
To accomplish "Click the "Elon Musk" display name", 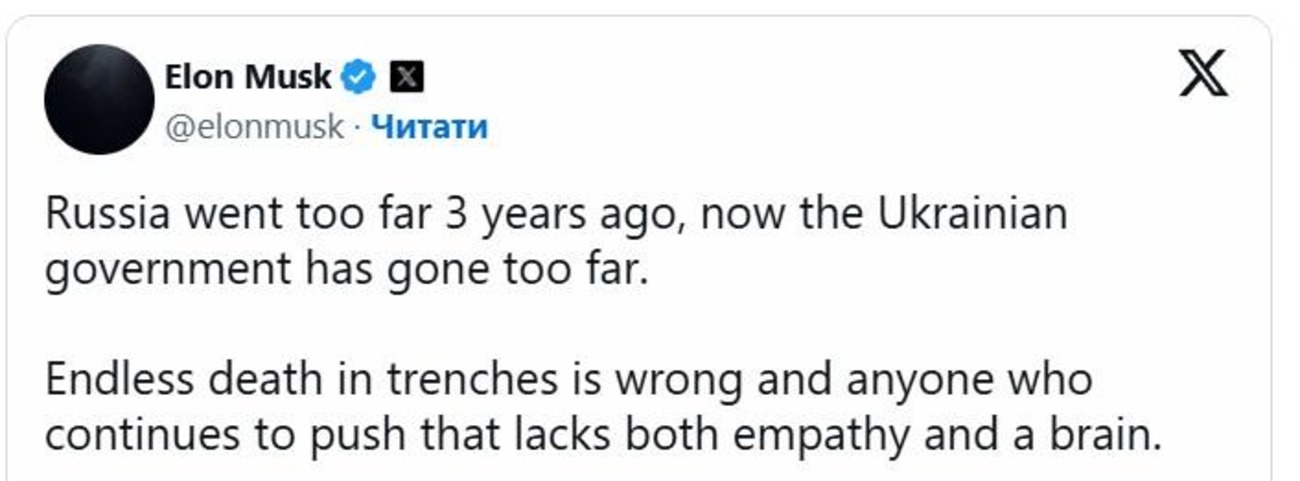I will pos(246,76).
